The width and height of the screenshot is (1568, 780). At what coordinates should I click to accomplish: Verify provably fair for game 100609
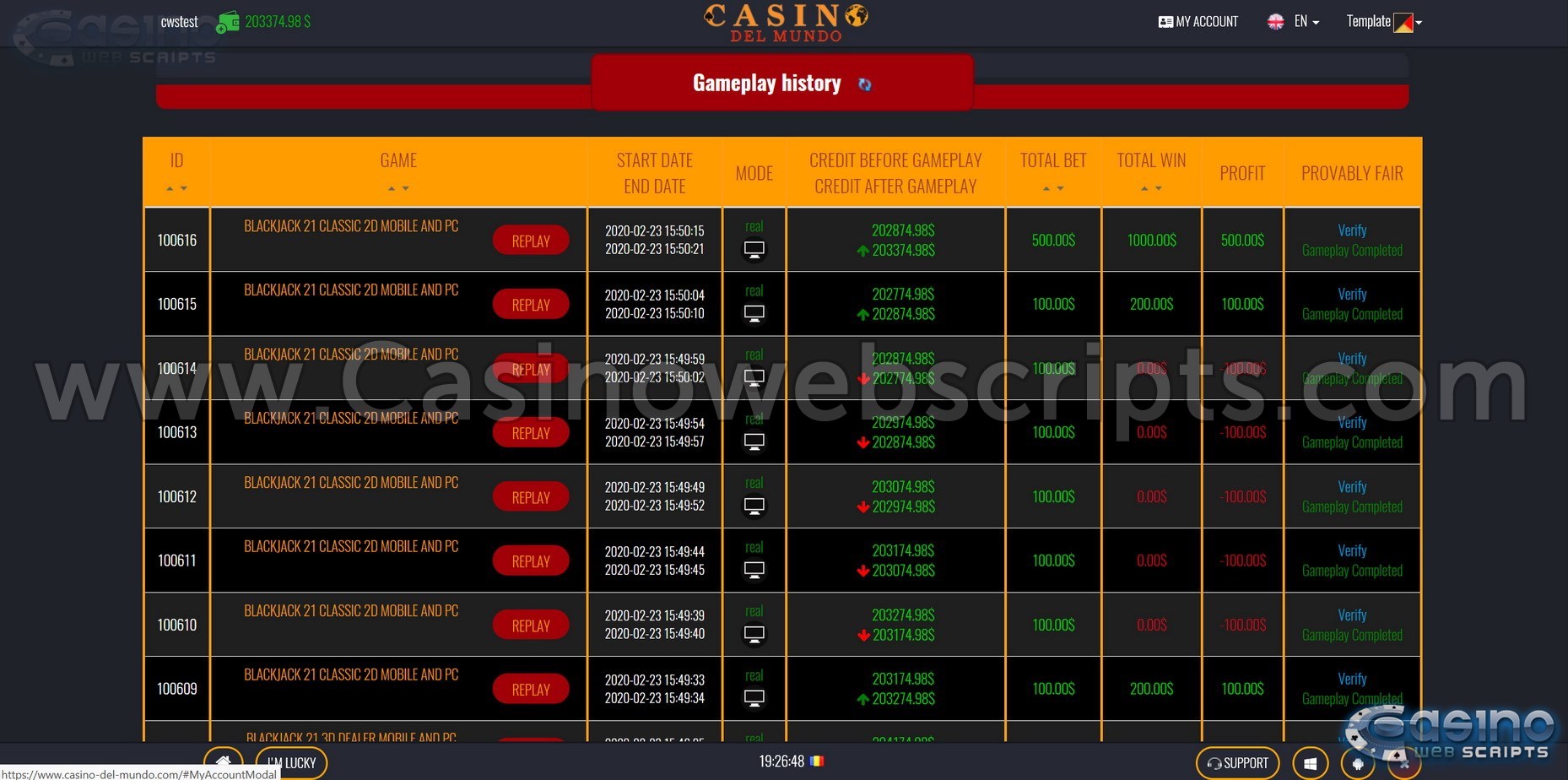(x=1352, y=679)
